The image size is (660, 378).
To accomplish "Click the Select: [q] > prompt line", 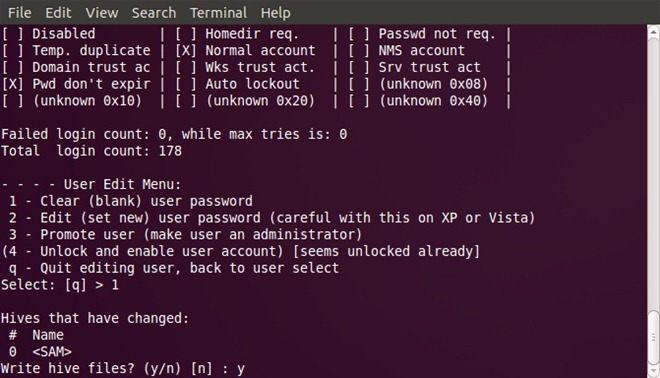I will pos(60,285).
